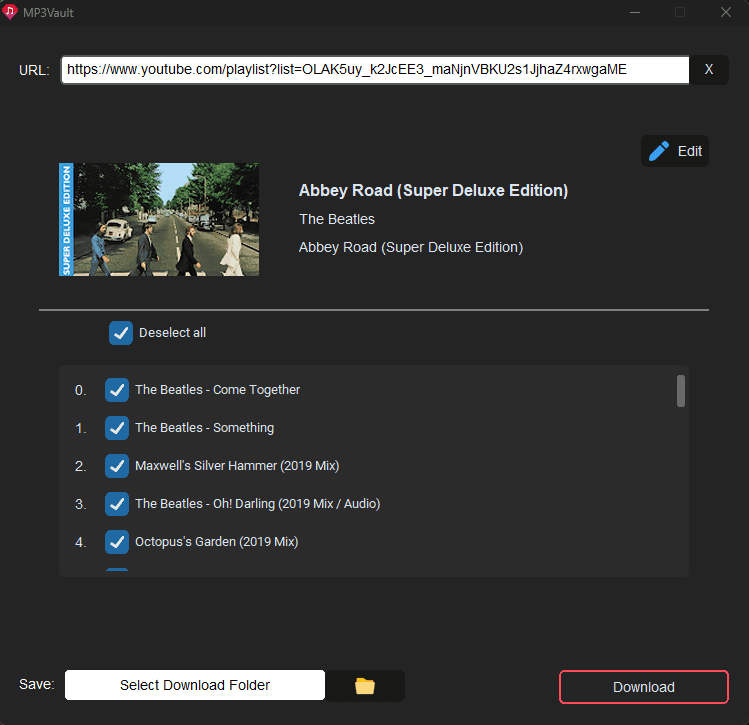
Task: Click the MP3Vault app logo icon
Action: (x=10, y=12)
